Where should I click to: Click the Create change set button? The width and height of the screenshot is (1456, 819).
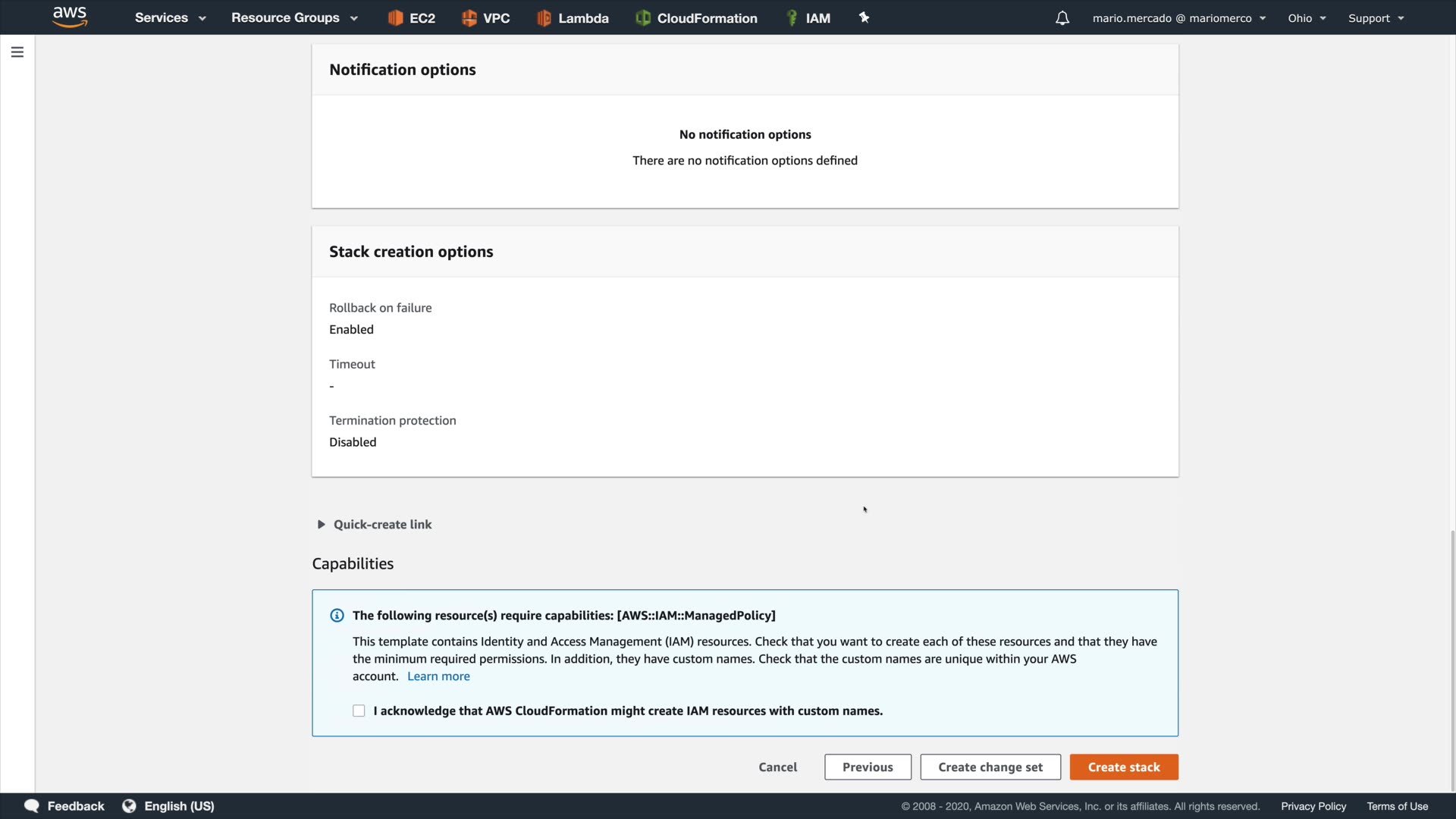[x=990, y=767]
